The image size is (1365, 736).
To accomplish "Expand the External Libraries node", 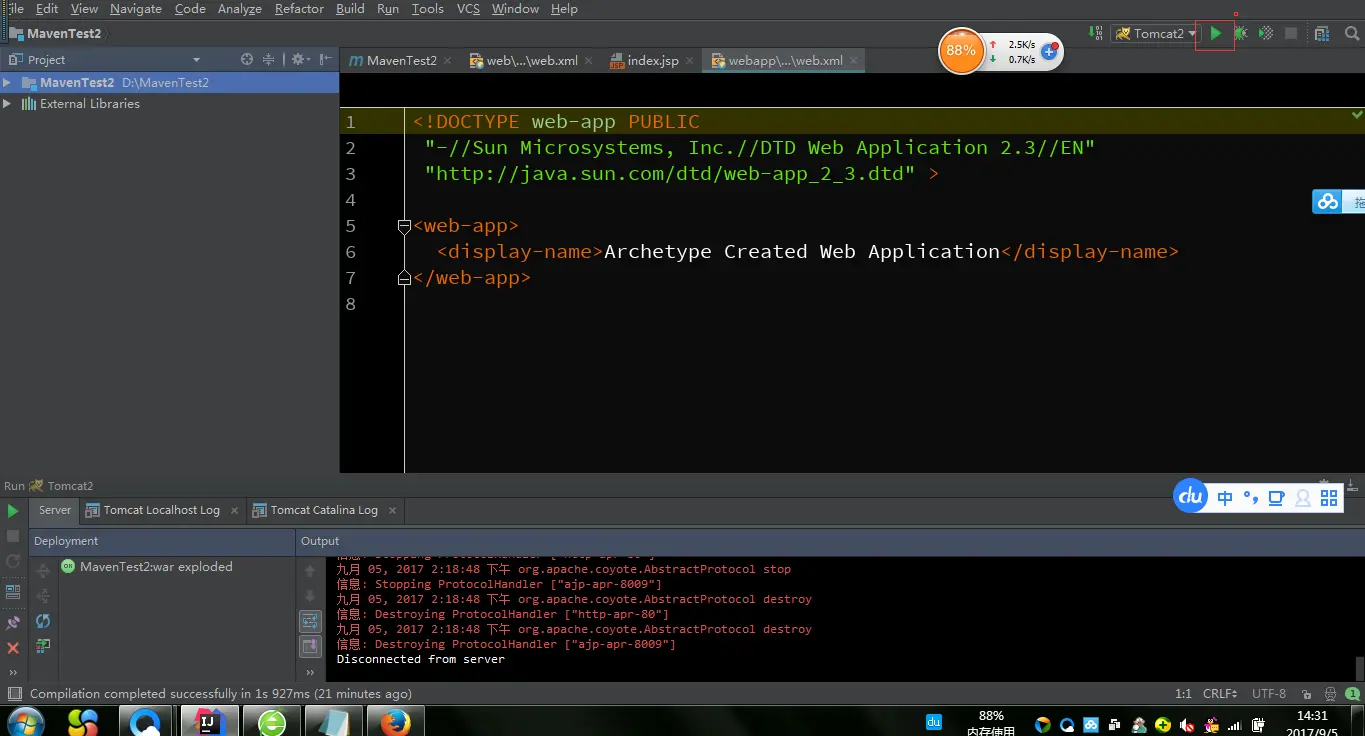I will click(8, 104).
